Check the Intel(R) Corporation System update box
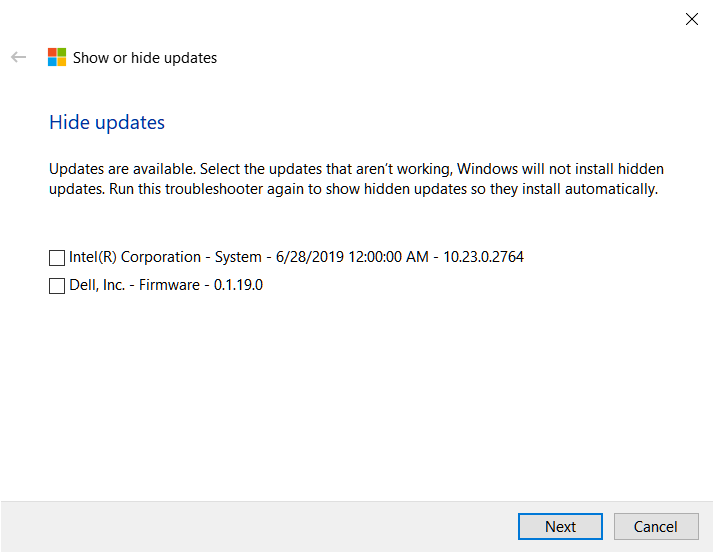714x553 pixels. pos(57,258)
